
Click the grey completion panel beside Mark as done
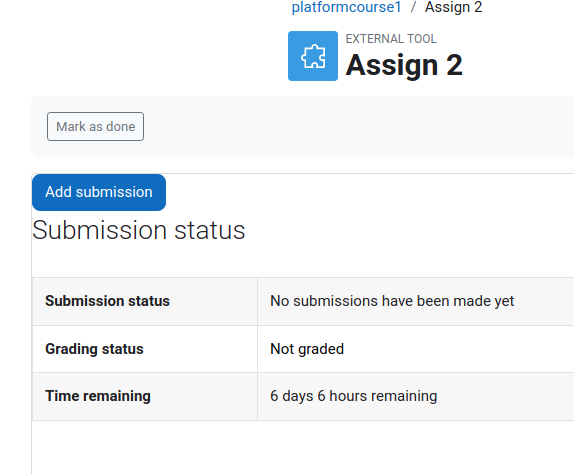coord(359,127)
